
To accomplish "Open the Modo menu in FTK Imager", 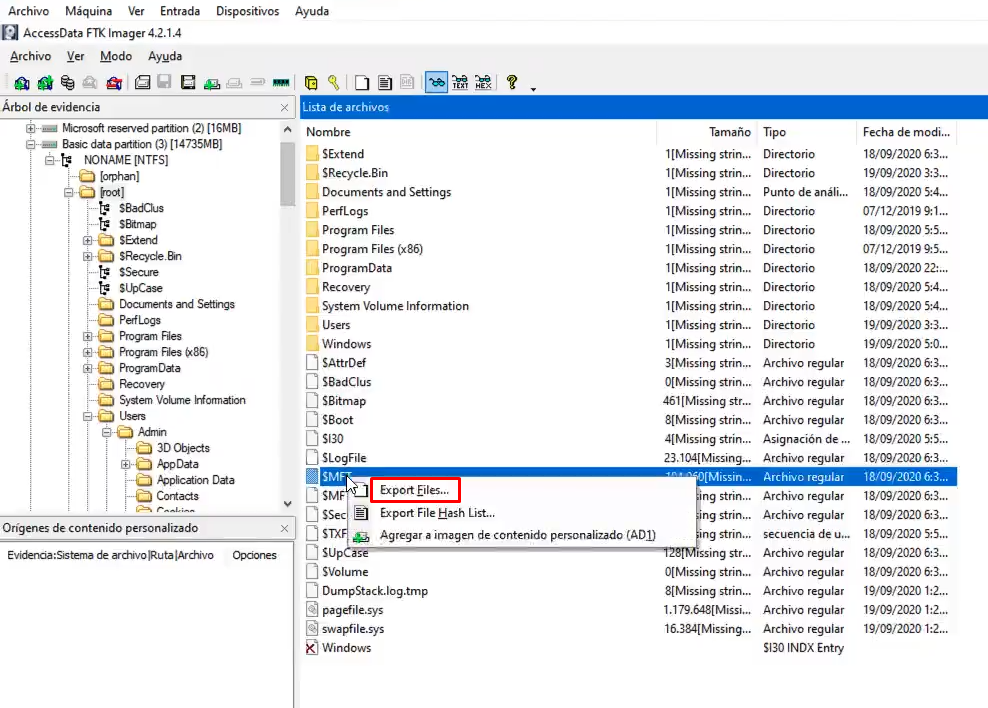I will (x=116, y=56).
